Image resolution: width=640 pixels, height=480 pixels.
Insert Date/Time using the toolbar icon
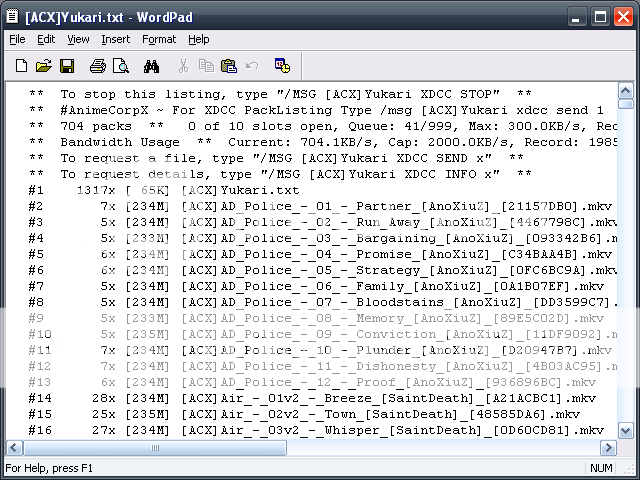[x=282, y=65]
